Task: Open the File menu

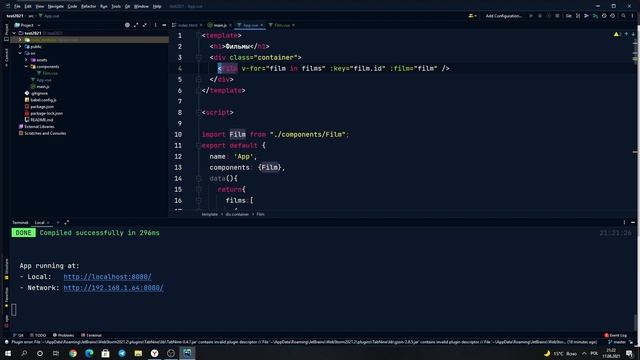Action: (17, 6)
